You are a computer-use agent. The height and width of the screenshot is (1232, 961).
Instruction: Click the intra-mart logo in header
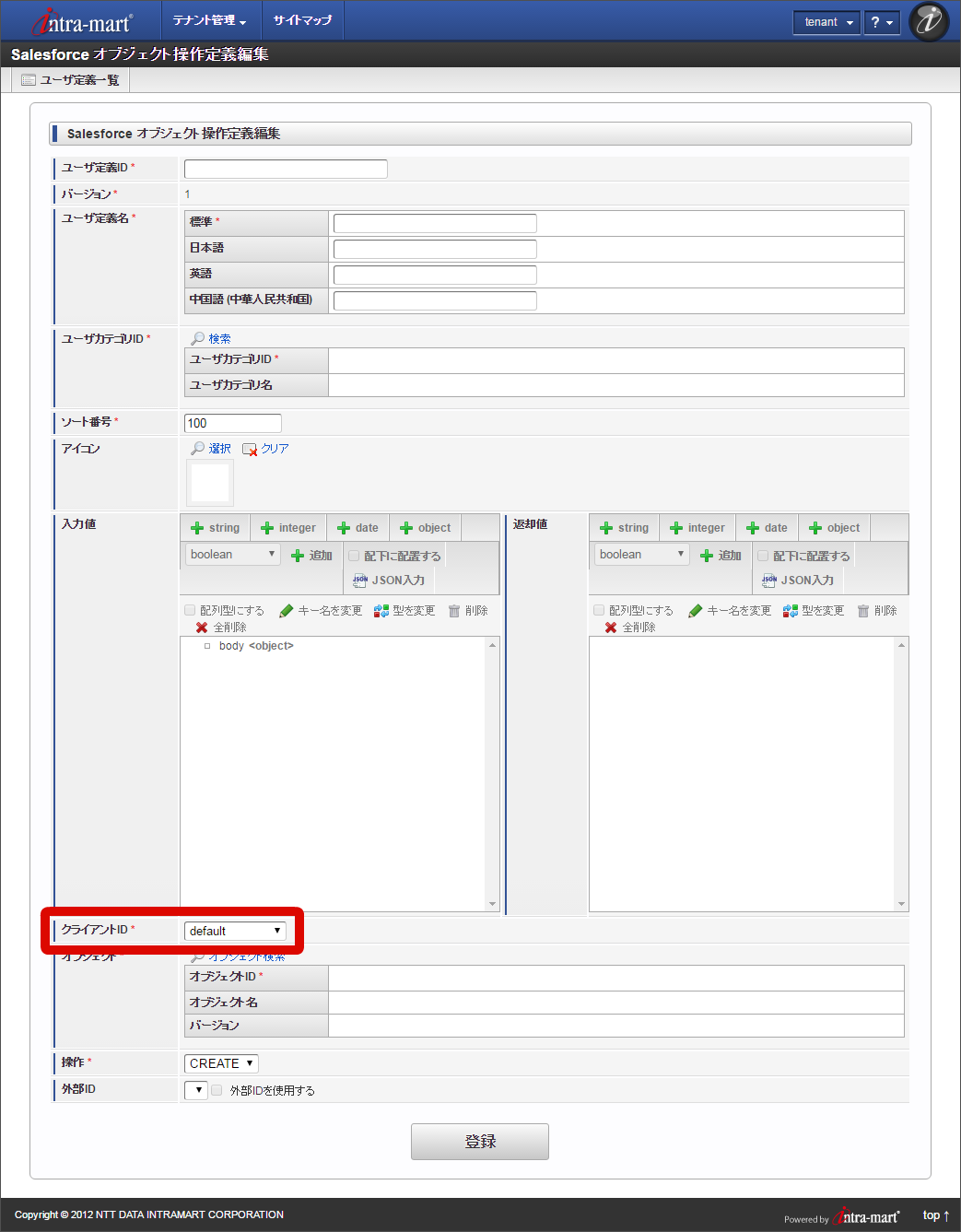(x=83, y=21)
